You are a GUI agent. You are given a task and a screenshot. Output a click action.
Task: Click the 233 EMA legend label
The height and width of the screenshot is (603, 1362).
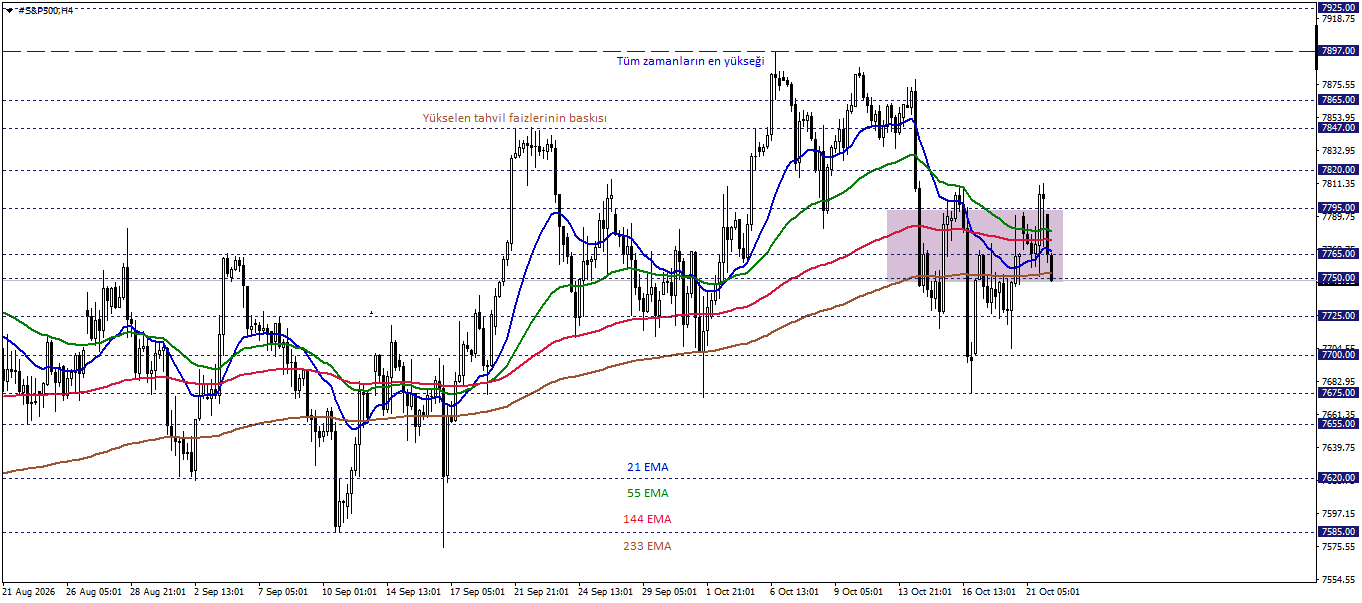648,546
